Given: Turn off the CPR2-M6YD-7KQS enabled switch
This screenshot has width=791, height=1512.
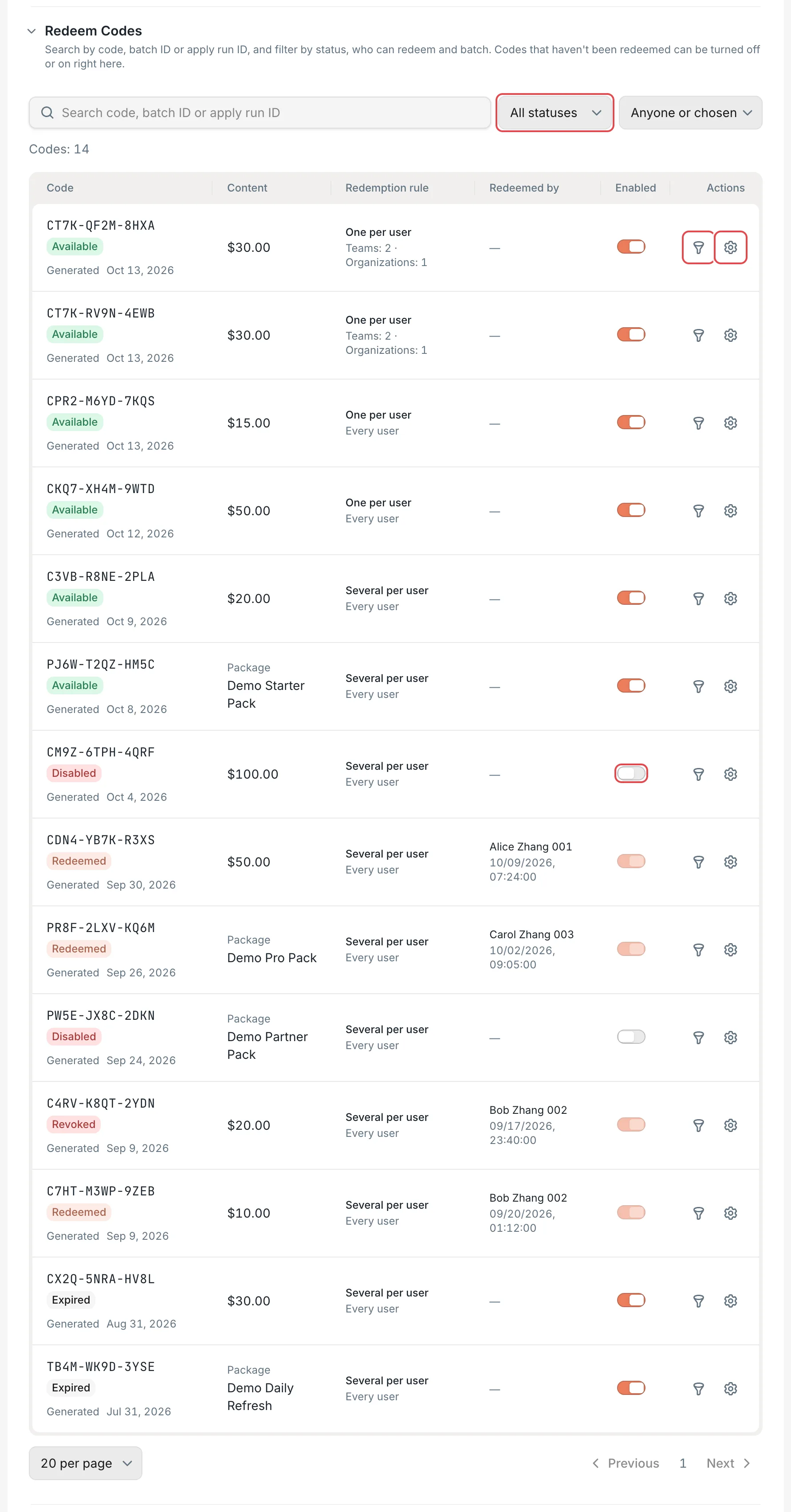Looking at the screenshot, I should [631, 422].
